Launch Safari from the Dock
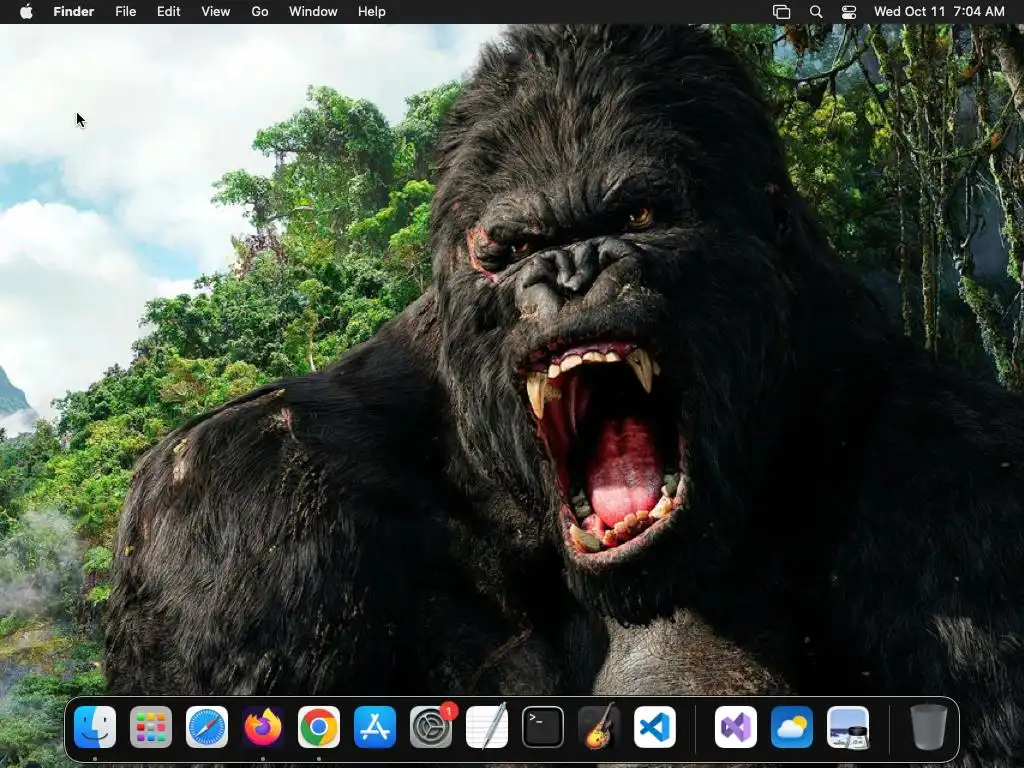The width and height of the screenshot is (1024, 768). [x=207, y=727]
